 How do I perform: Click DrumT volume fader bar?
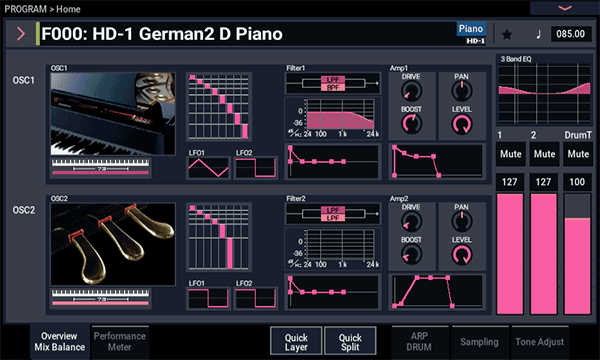(577, 254)
